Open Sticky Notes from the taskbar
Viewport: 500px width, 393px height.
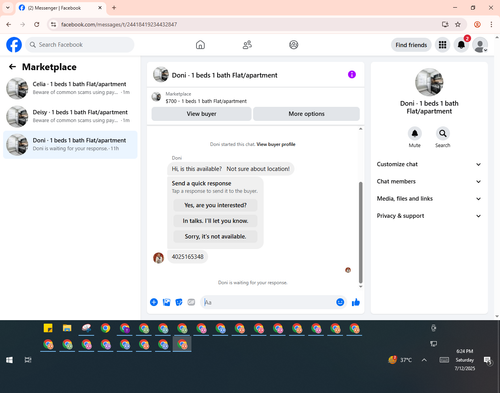point(48,328)
